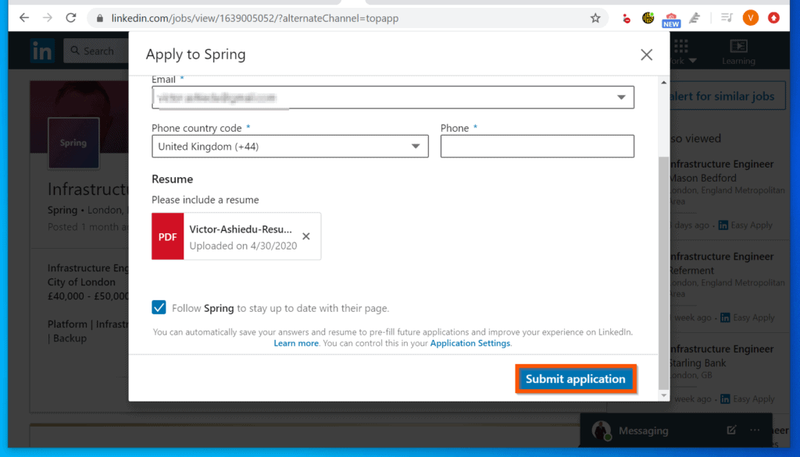The width and height of the screenshot is (800, 457).
Task: Open the LinkedIn home logo
Action: [x=42, y=51]
